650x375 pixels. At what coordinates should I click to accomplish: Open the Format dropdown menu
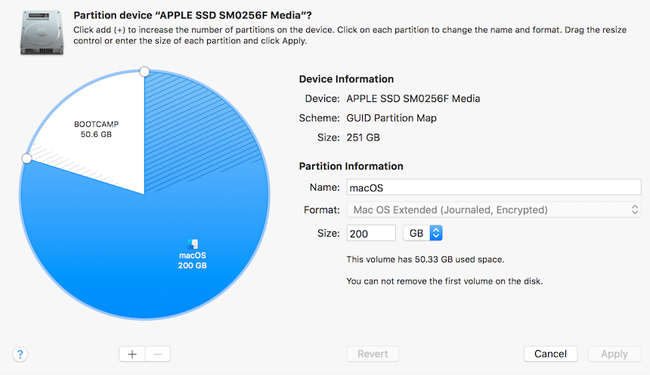(494, 210)
